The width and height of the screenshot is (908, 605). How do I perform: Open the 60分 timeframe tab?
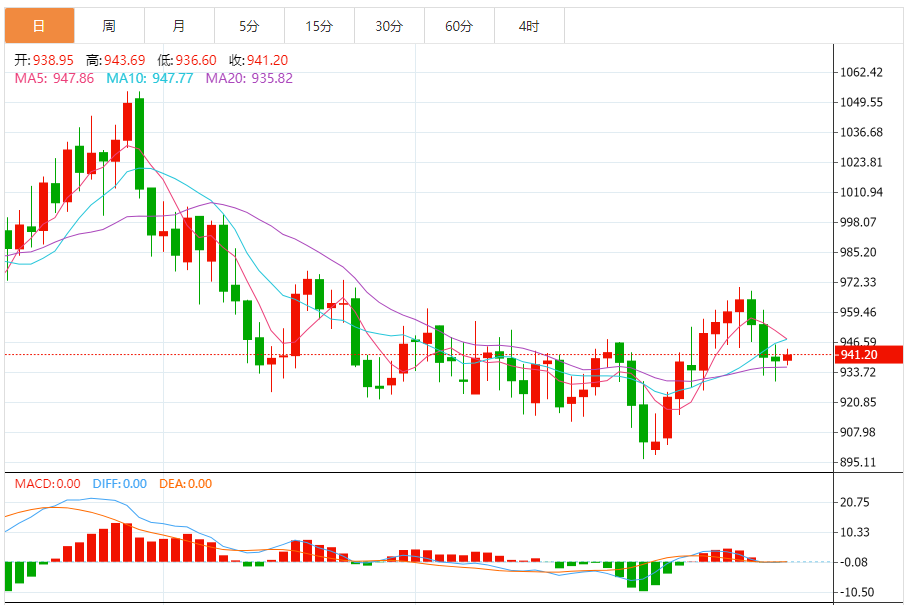(459, 26)
